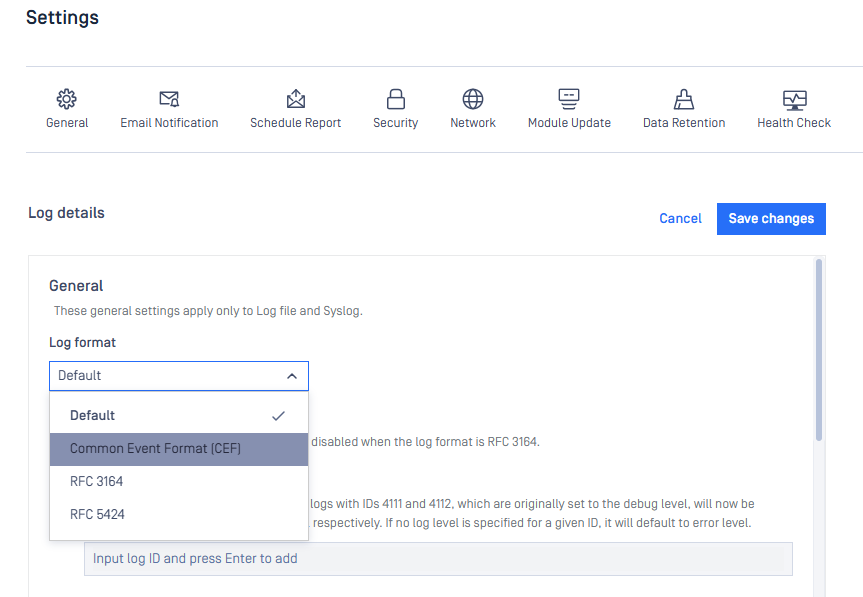Click the Log details panel scrollbar
863x597 pixels.
point(820,350)
